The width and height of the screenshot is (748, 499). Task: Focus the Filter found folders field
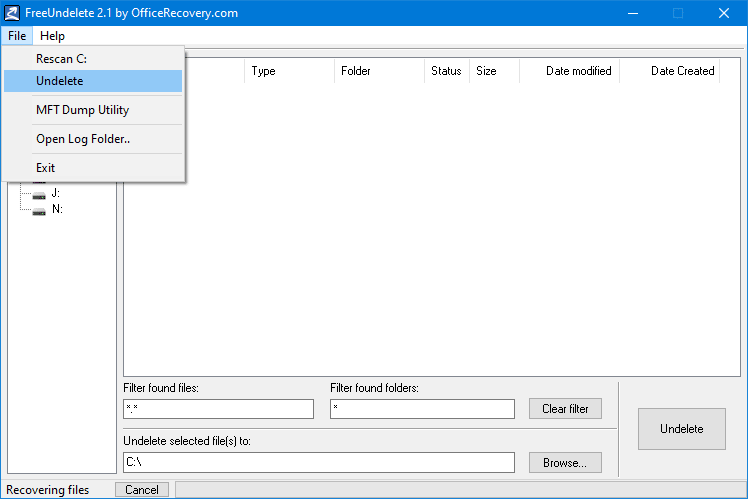[x=422, y=409]
